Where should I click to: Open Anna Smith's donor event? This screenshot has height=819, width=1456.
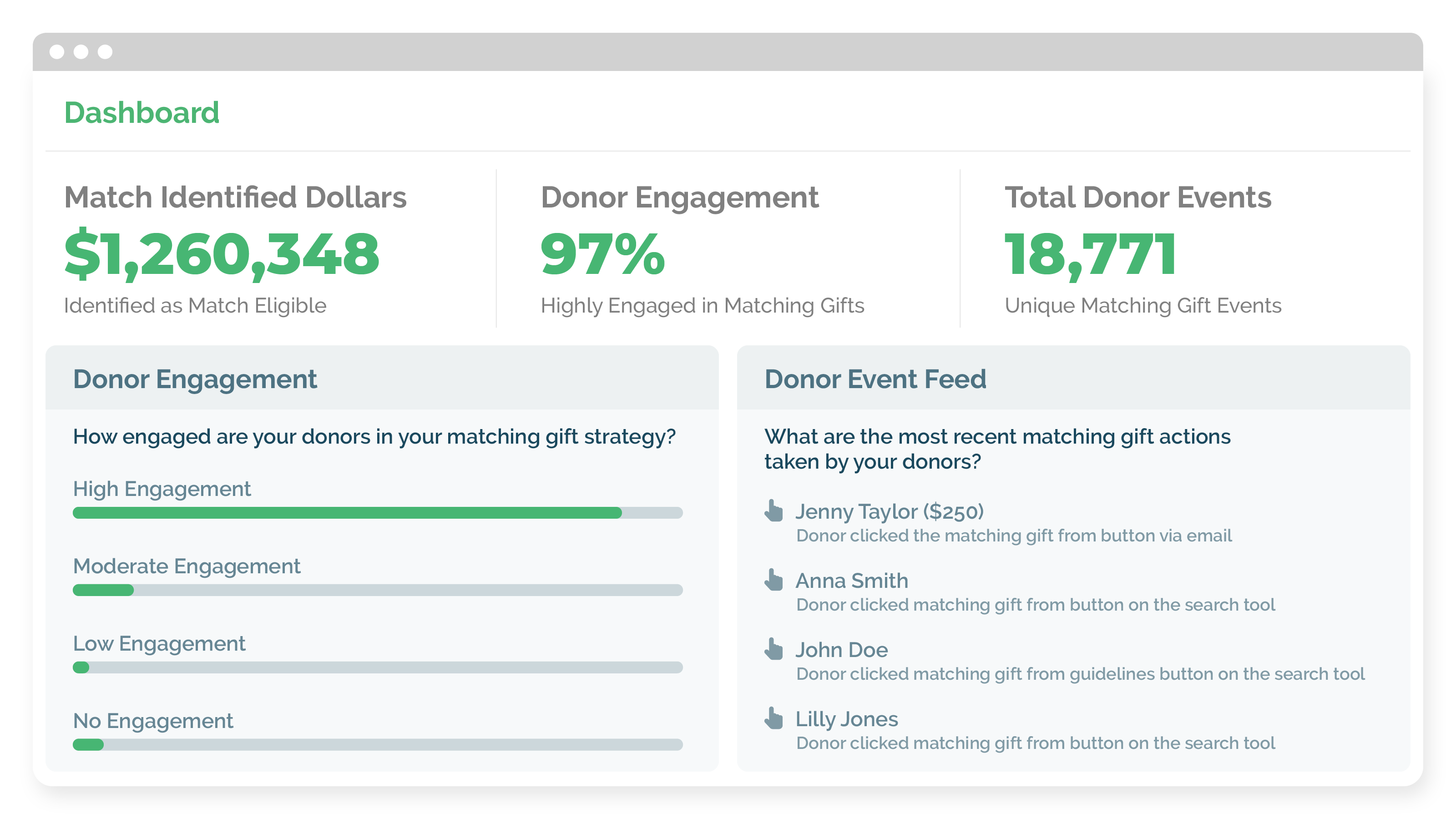click(x=852, y=581)
